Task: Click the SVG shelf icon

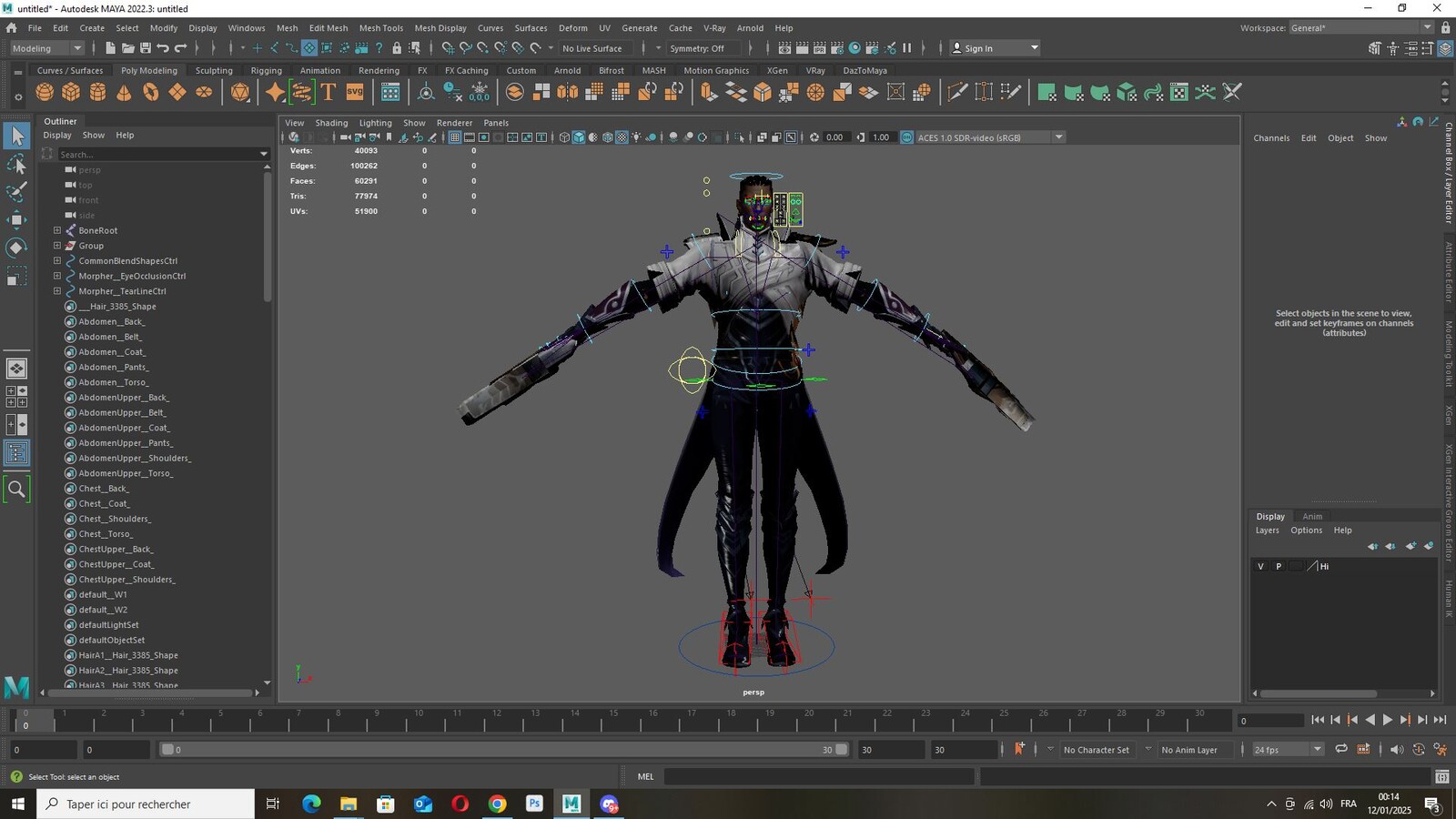Action: [355, 92]
